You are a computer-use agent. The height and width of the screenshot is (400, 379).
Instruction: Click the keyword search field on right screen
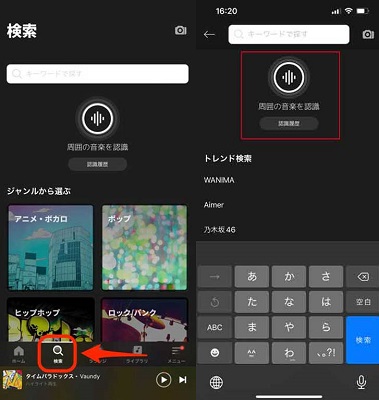click(289, 34)
